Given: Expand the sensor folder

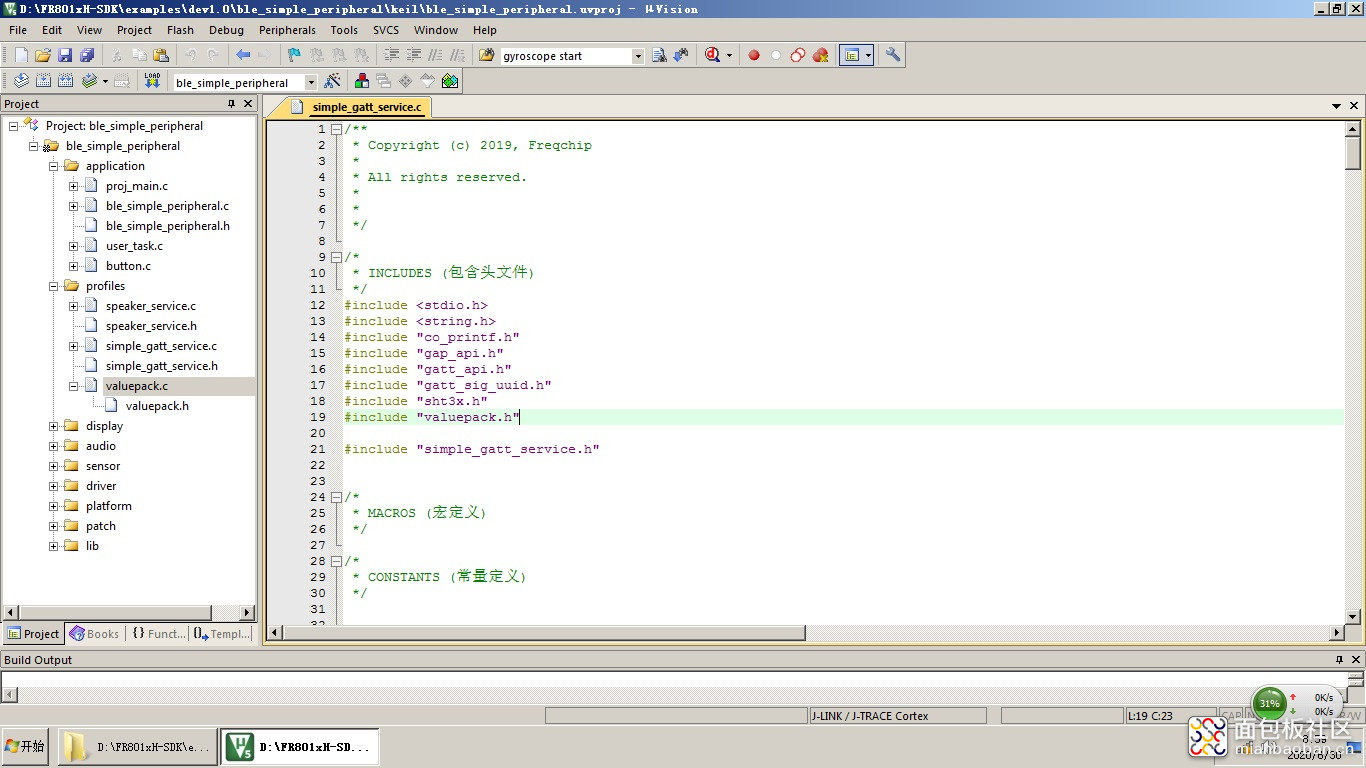Looking at the screenshot, I should click(54, 466).
